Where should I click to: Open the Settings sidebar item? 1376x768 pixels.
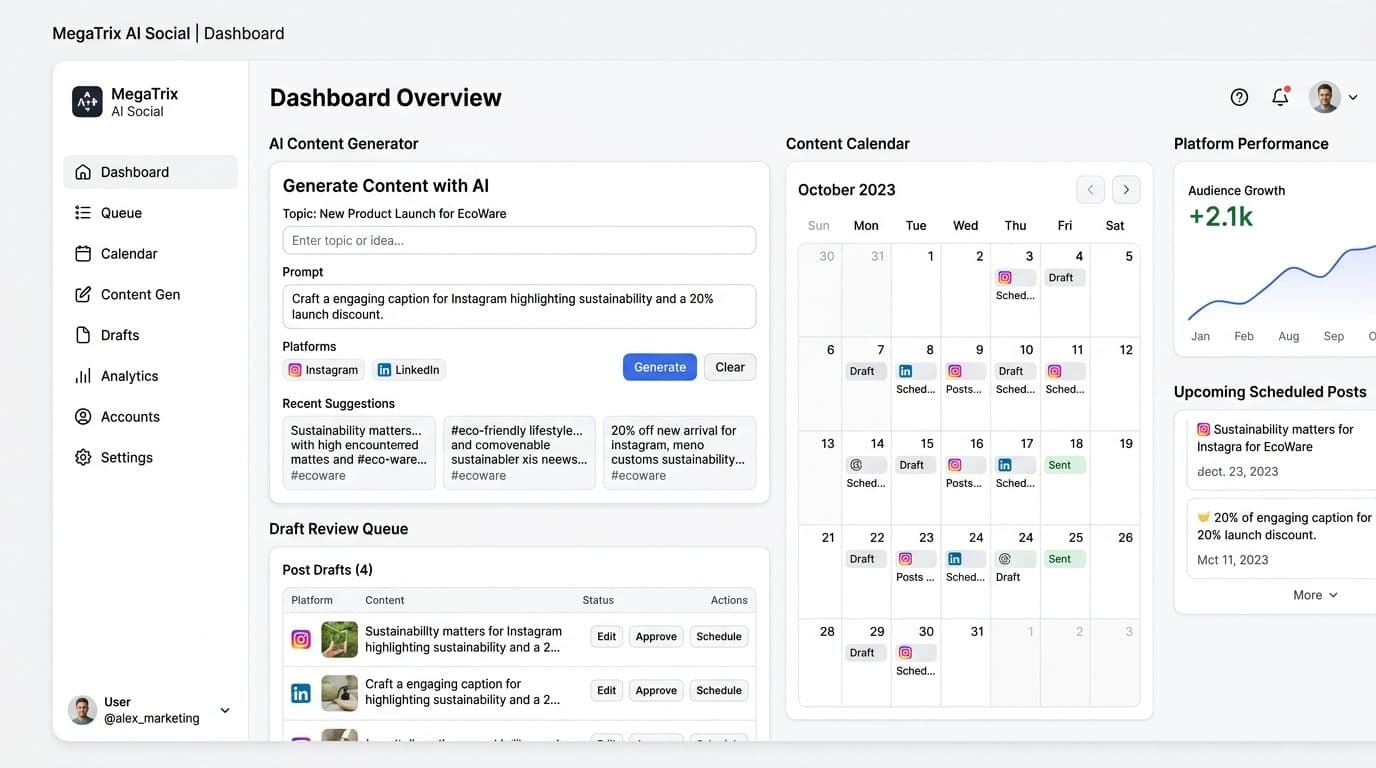[x=150, y=457]
